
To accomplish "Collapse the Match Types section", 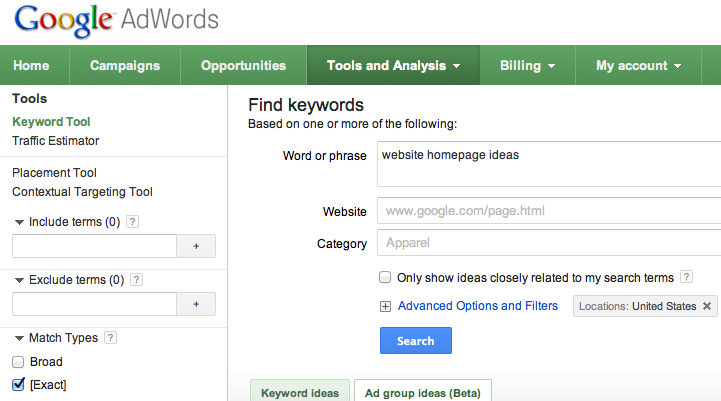I will (19, 338).
